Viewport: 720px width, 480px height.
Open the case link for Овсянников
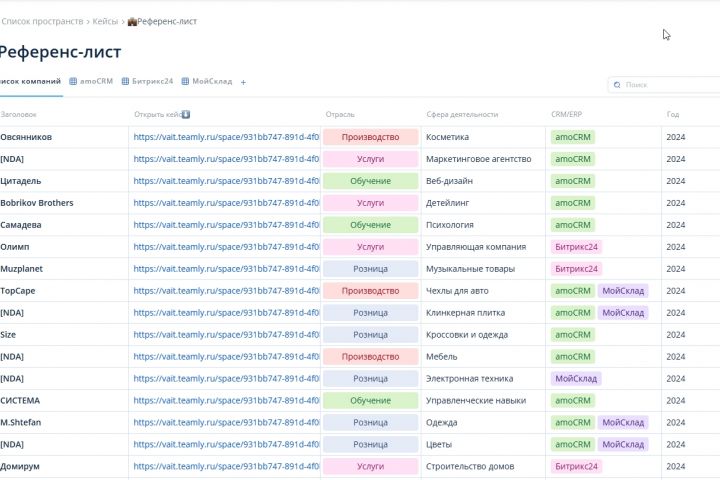coord(226,137)
